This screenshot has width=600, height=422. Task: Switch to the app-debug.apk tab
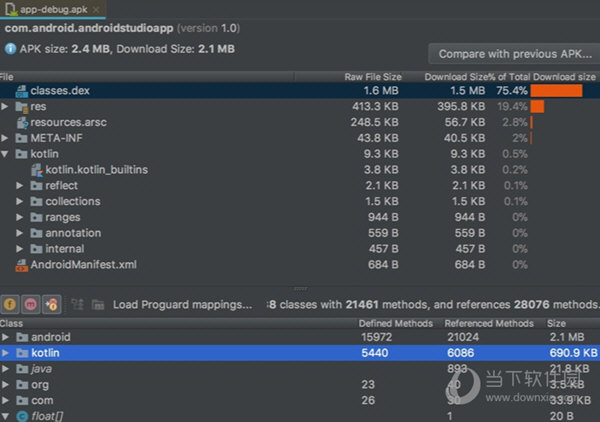point(53,9)
